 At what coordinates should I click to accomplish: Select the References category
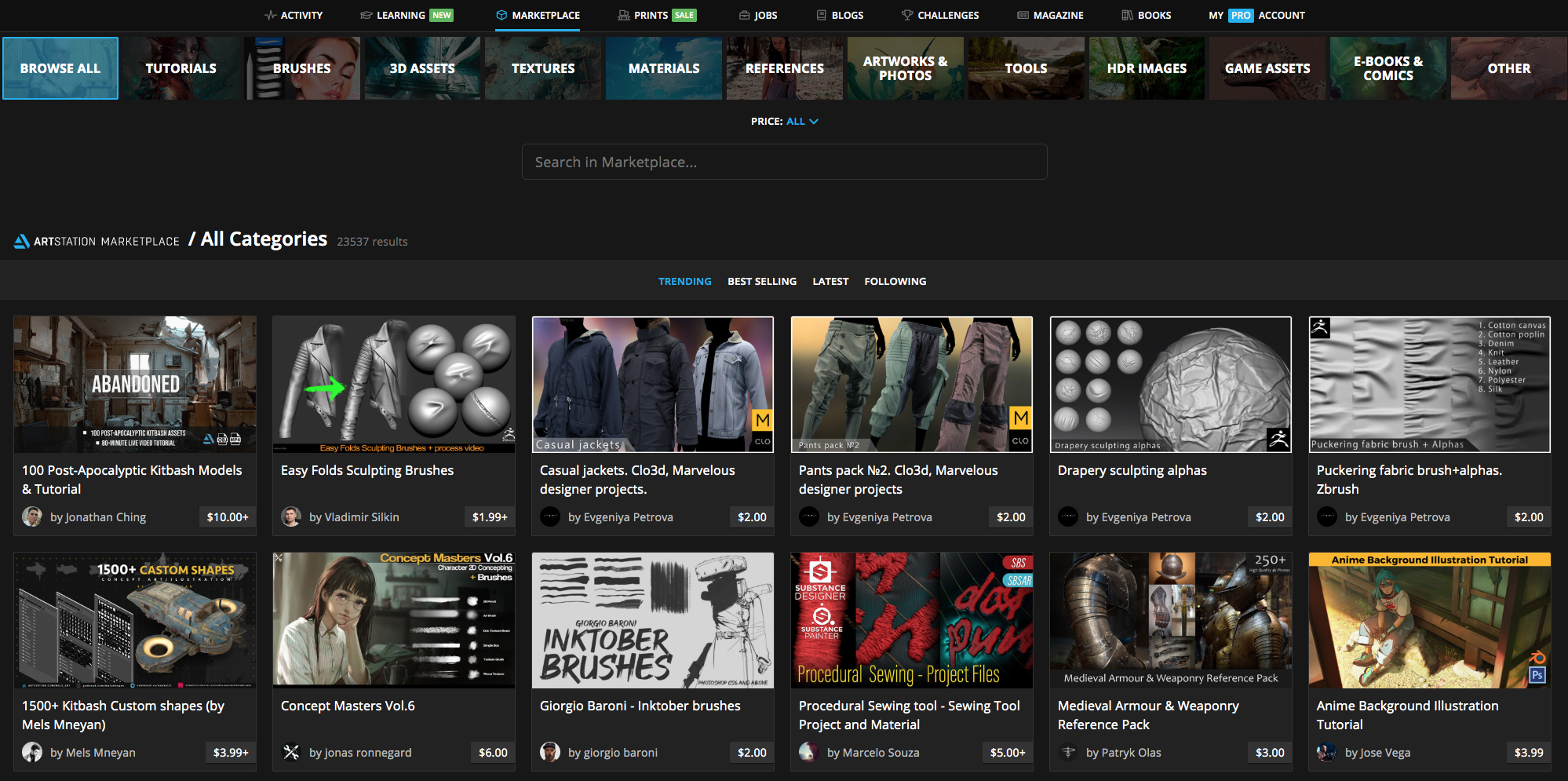point(785,68)
